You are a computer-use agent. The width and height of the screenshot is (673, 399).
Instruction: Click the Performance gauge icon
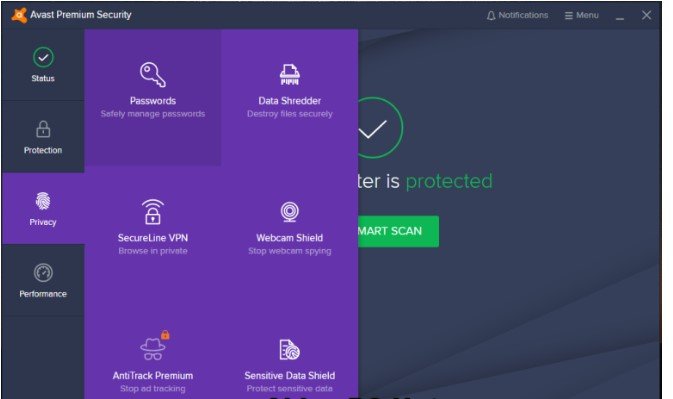click(43, 272)
